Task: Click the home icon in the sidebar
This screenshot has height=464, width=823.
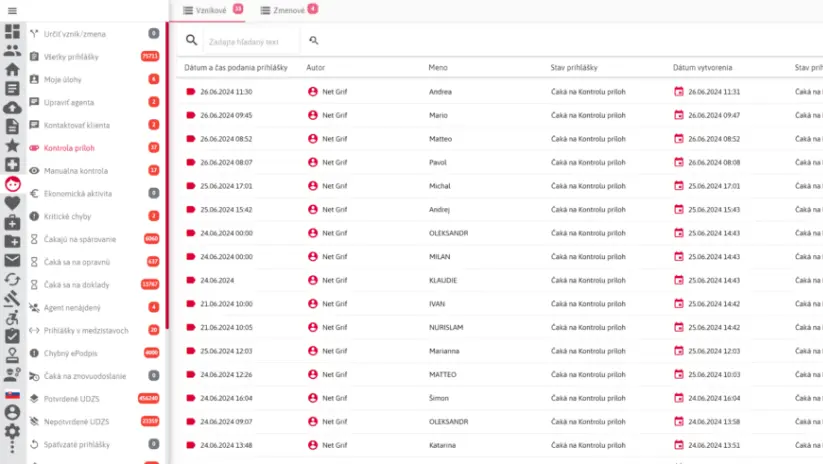Action: (x=12, y=69)
